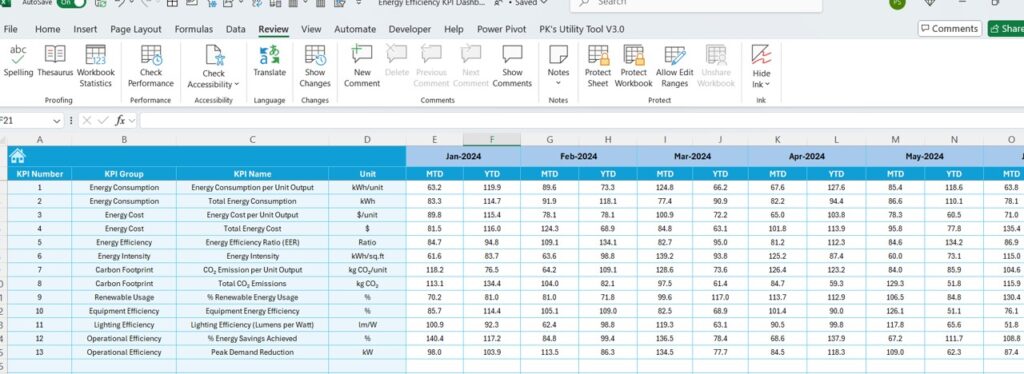Open Allow Edit Ranges
This screenshot has width=1024, height=374.
[x=675, y=66]
